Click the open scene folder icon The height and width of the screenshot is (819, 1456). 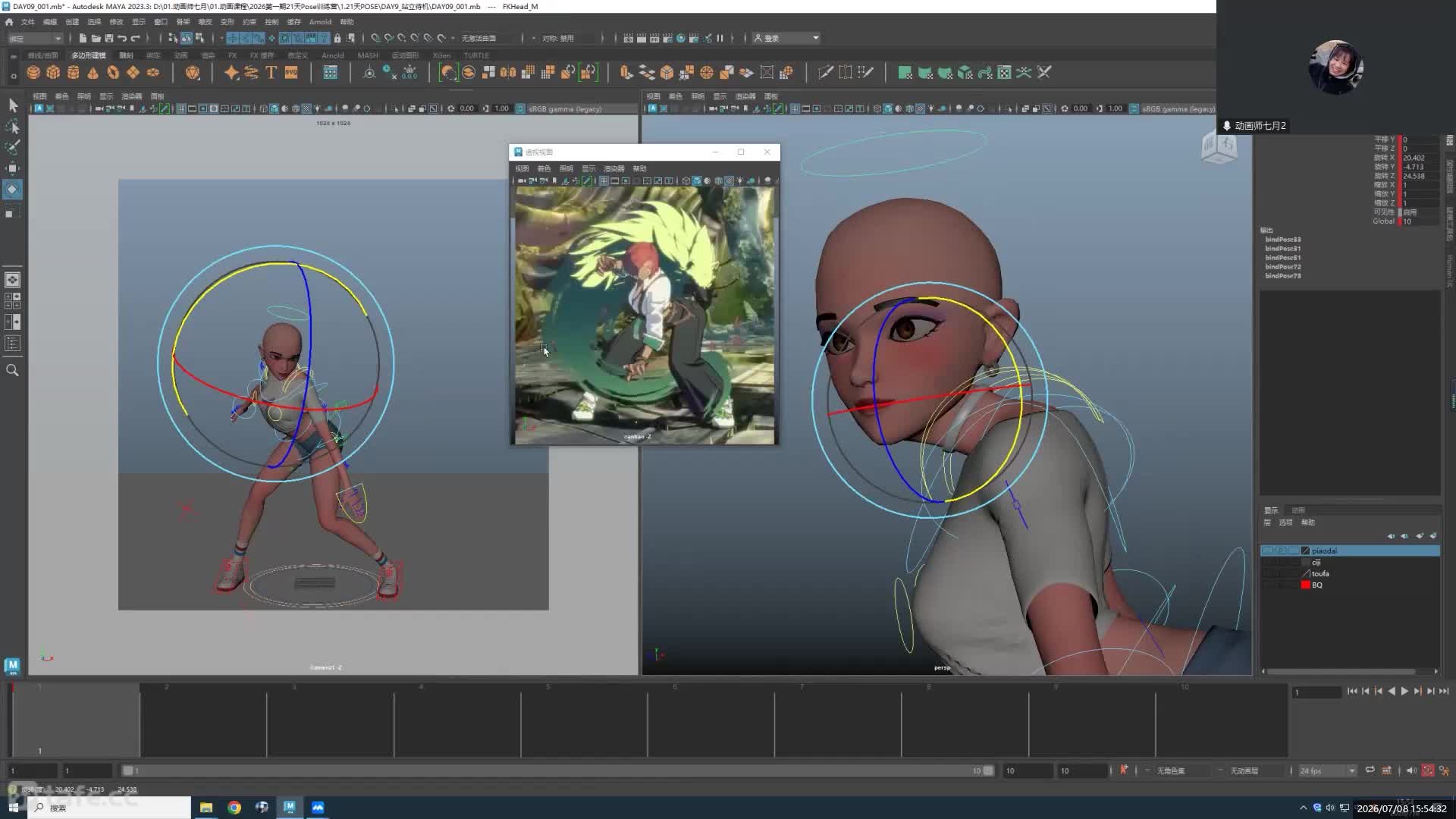click(96, 38)
